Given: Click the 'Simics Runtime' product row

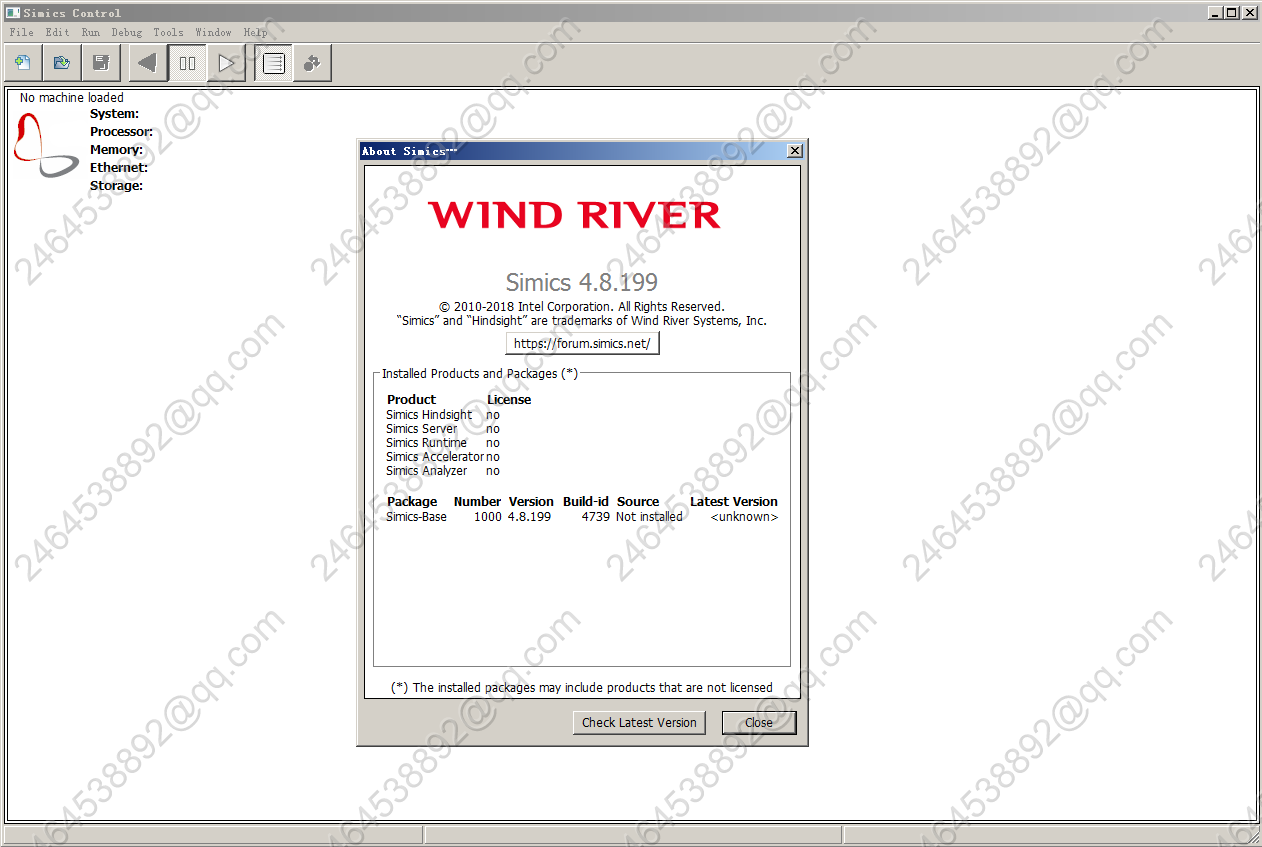Looking at the screenshot, I should tap(443, 443).
